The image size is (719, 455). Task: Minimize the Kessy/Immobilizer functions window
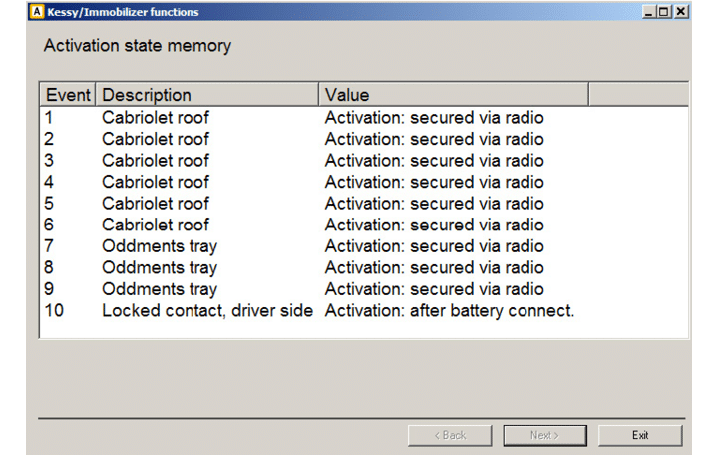pos(649,12)
